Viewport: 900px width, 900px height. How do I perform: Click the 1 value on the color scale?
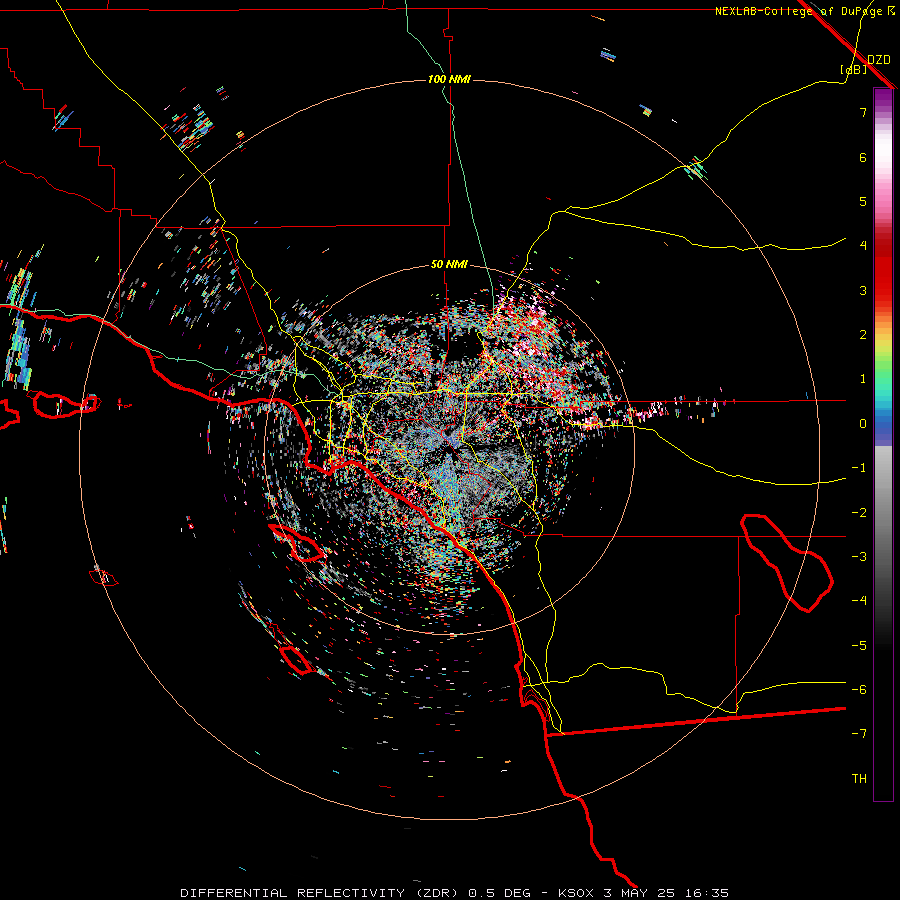[863, 379]
